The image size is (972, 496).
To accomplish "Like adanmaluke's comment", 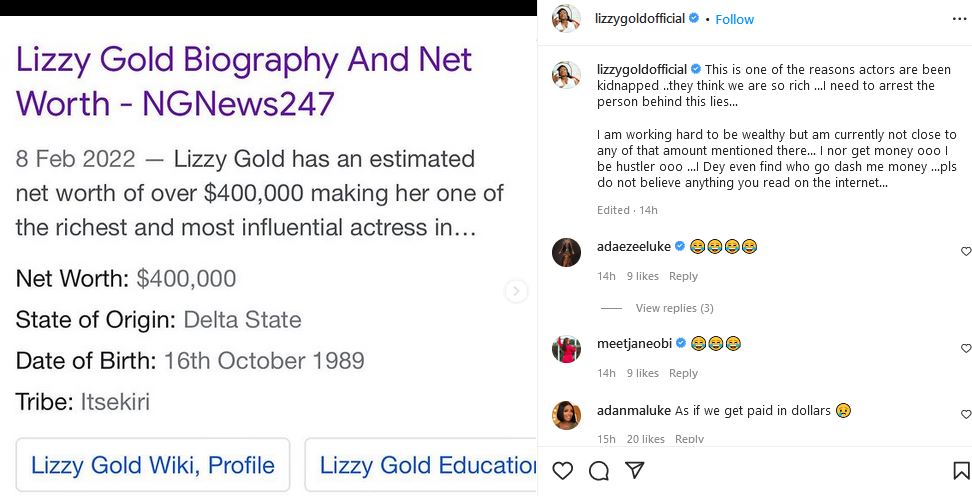I will tap(965, 414).
